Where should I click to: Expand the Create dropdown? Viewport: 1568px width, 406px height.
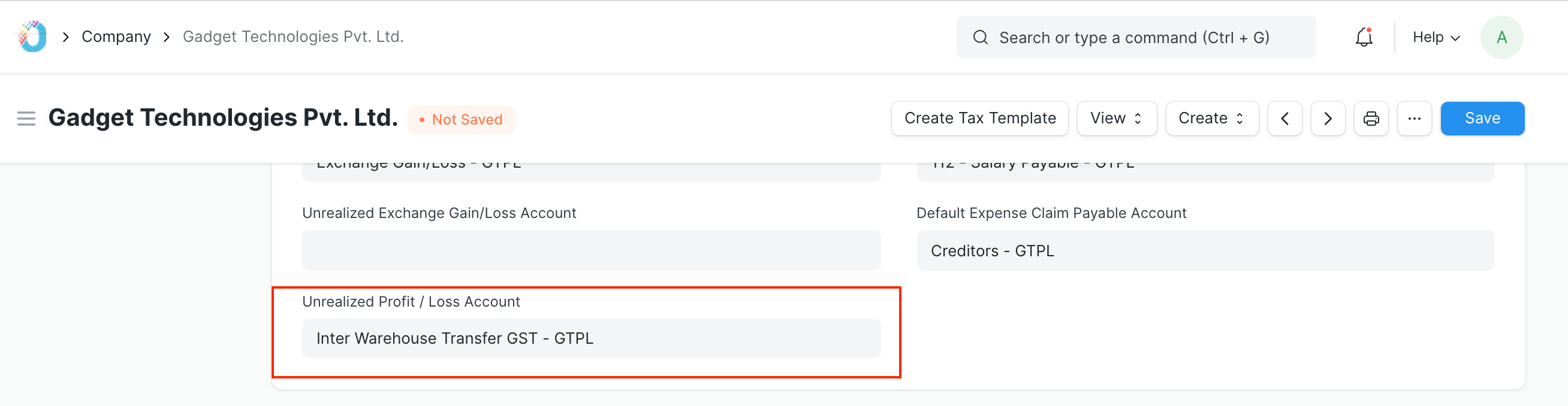point(1211,119)
